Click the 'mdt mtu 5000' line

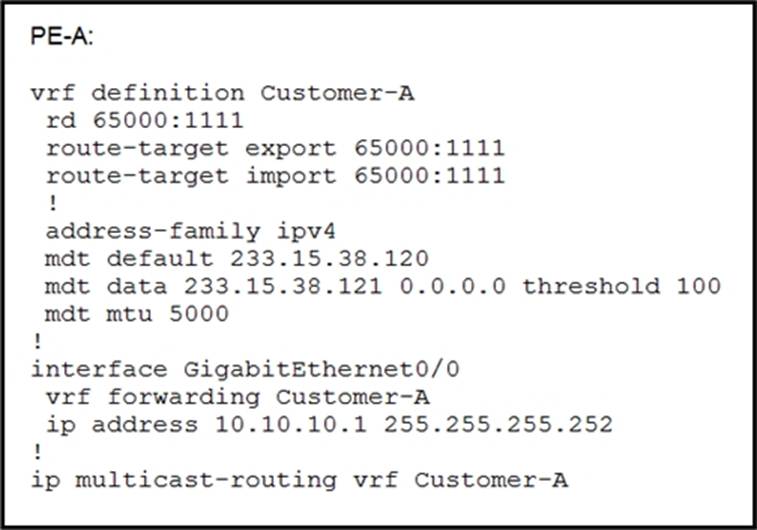(137, 313)
